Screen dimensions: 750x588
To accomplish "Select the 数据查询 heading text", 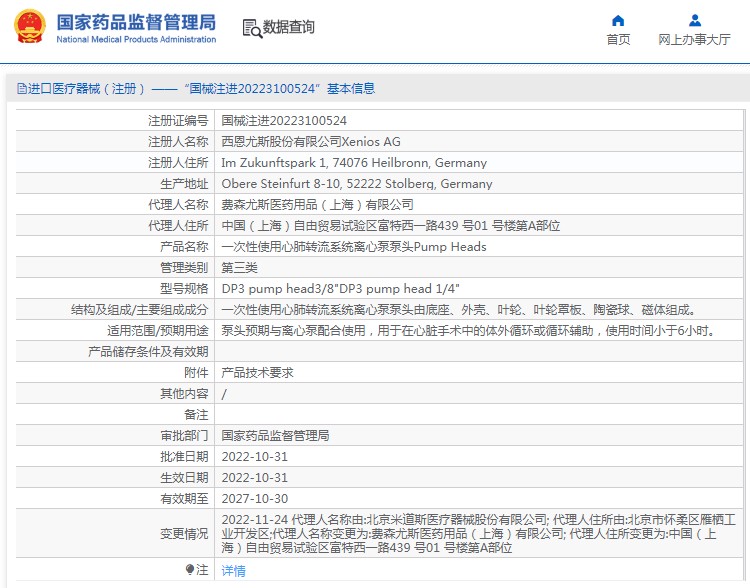I will tap(288, 28).
